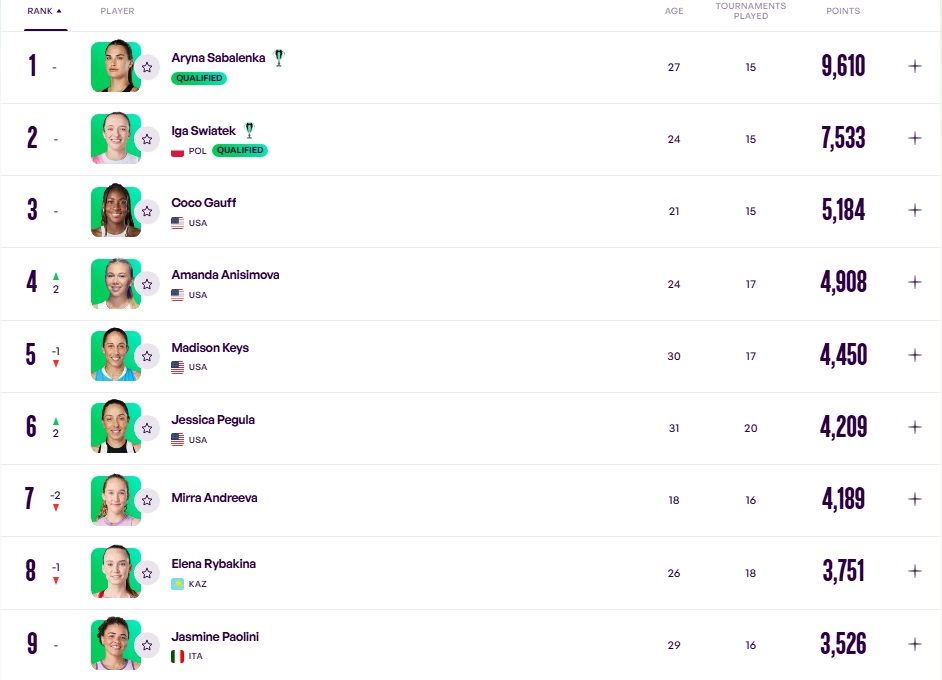
Task: Toggle the favorite star for Coco Gauff
Action: pos(147,211)
